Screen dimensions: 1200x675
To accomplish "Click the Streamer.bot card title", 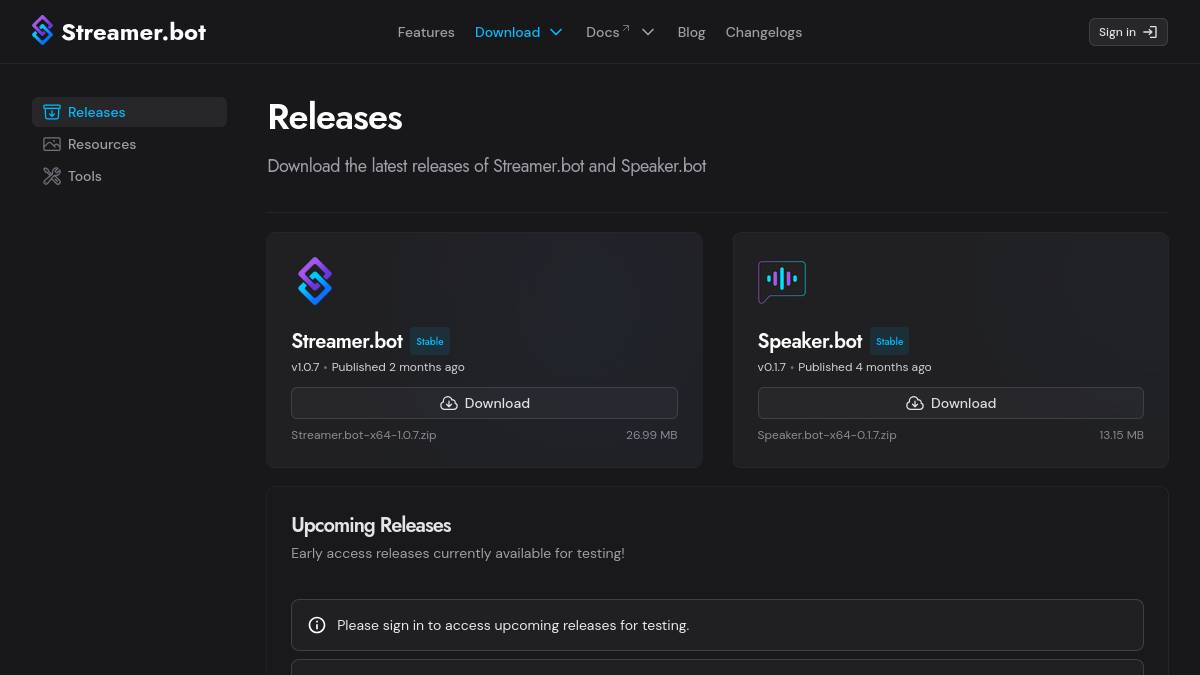I will [x=347, y=341].
